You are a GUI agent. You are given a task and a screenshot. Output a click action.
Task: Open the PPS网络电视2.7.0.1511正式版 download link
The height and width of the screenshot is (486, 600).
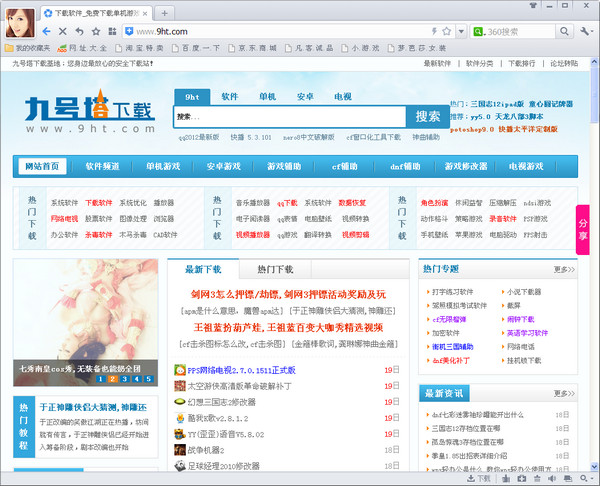241,370
